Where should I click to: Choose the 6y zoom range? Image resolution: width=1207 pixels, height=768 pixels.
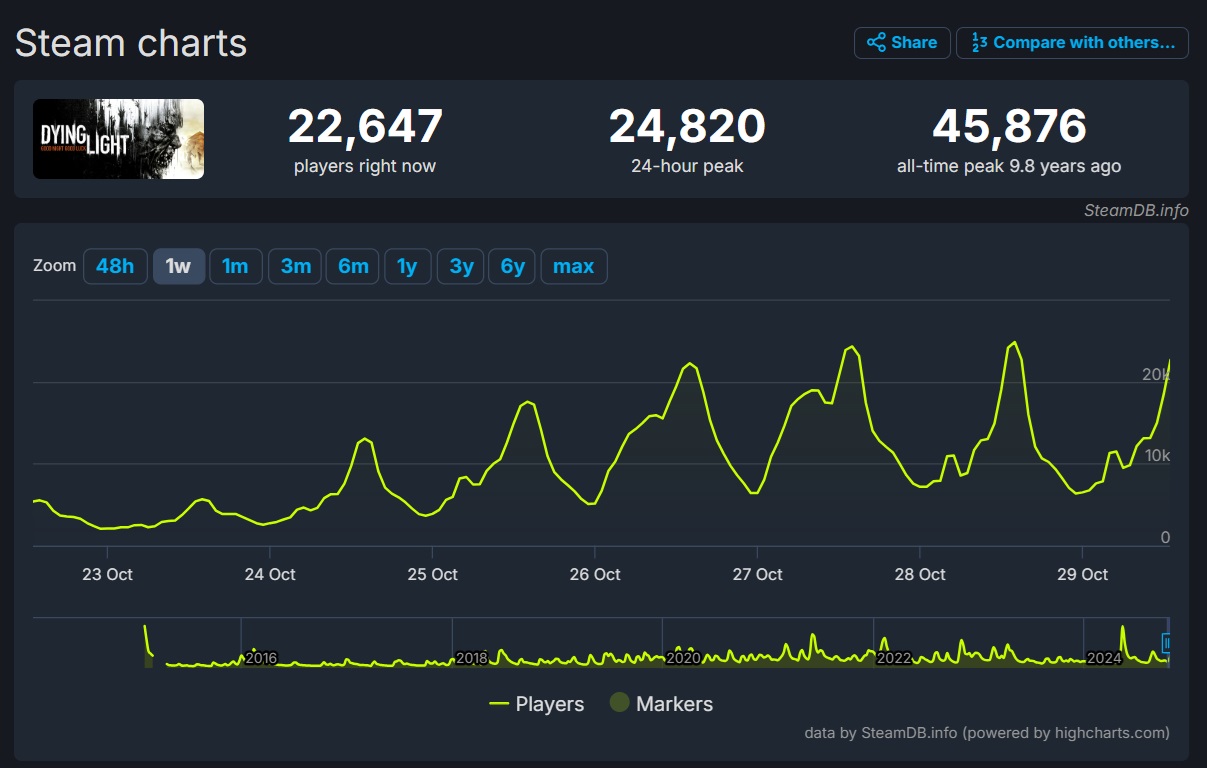(x=512, y=267)
